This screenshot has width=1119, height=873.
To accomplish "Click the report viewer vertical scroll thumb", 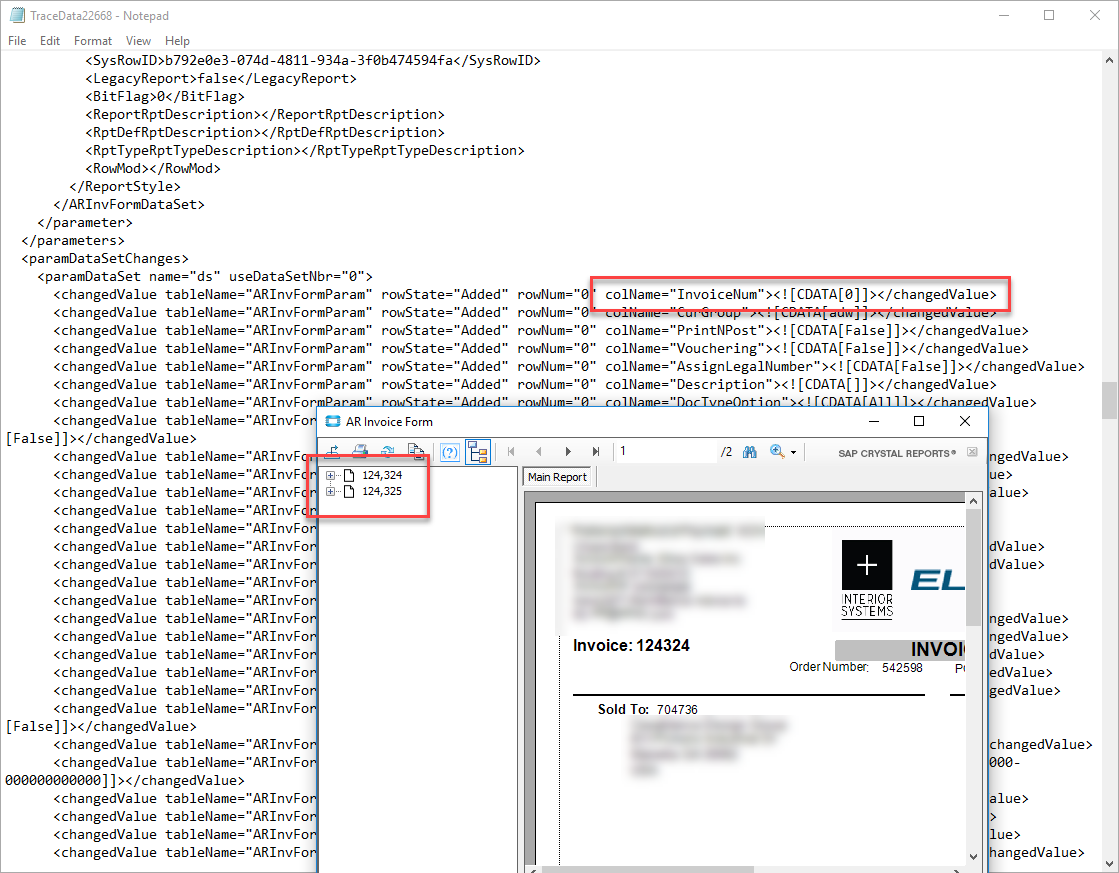I will (973, 568).
